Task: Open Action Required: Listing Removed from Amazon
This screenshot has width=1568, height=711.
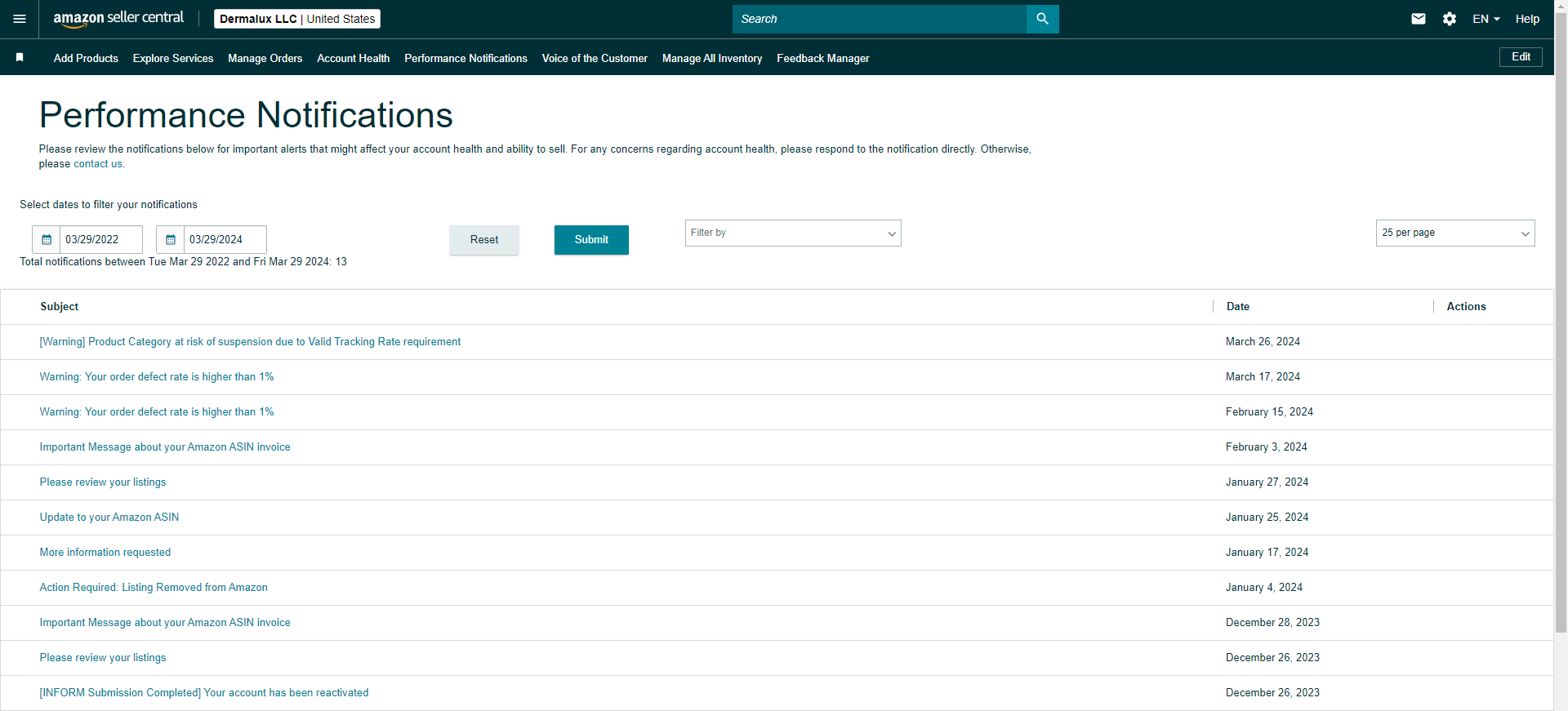Action: coord(154,588)
